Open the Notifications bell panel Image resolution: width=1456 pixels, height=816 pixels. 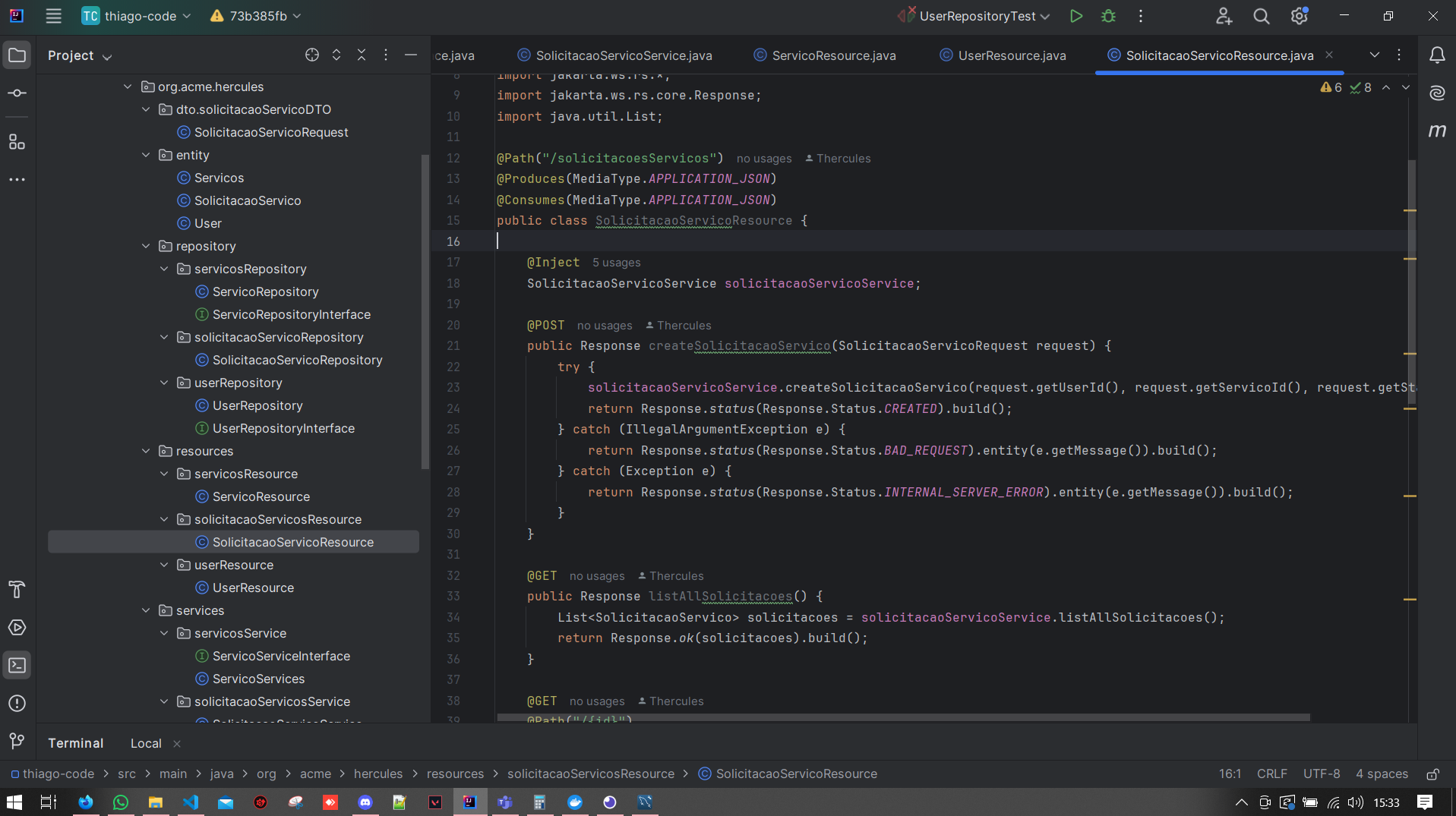[1437, 55]
